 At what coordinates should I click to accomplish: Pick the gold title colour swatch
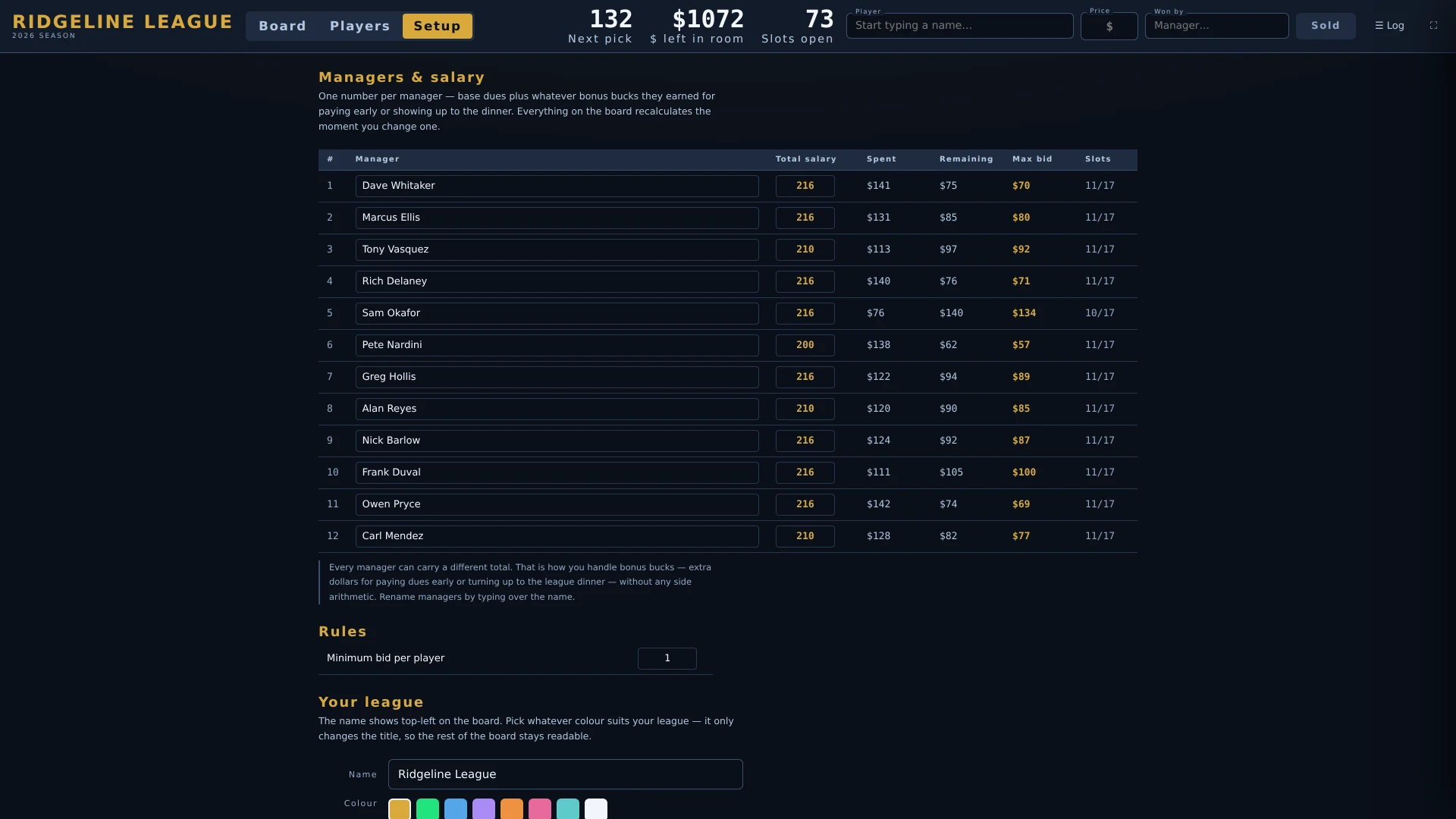[x=400, y=809]
